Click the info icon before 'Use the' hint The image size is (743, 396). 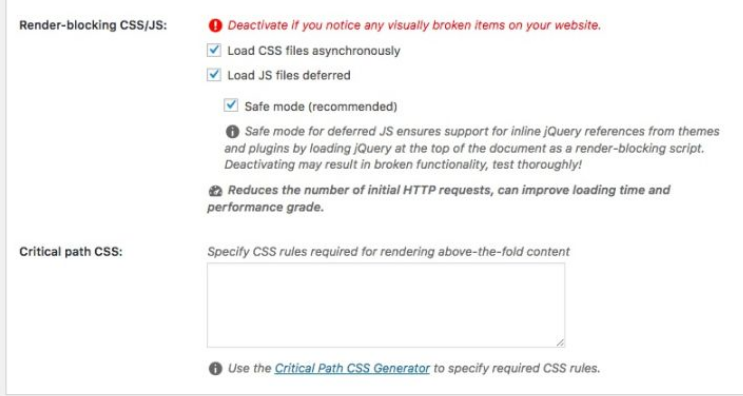tap(215, 369)
